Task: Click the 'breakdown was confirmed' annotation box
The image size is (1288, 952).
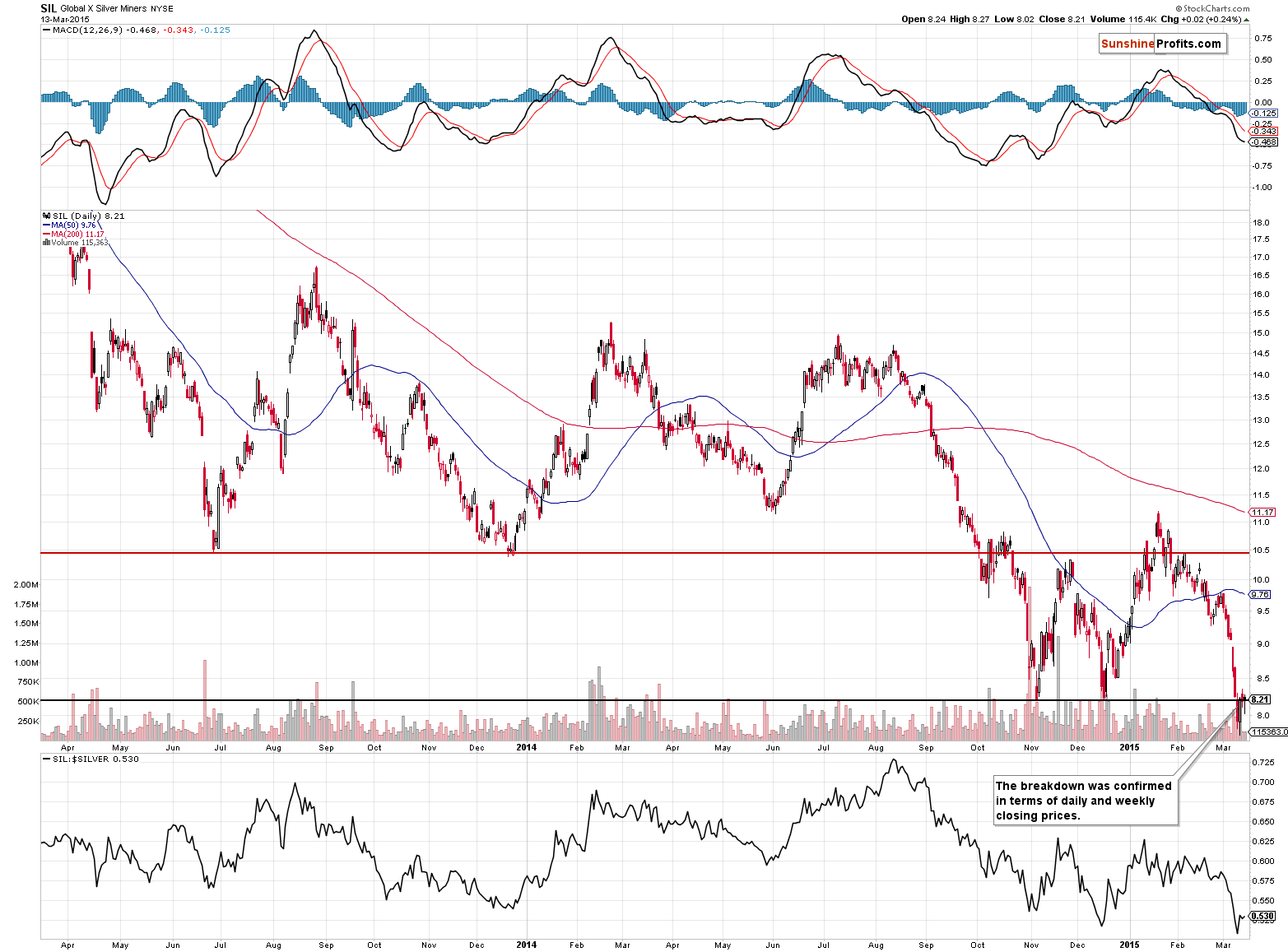Action: (x=1086, y=801)
